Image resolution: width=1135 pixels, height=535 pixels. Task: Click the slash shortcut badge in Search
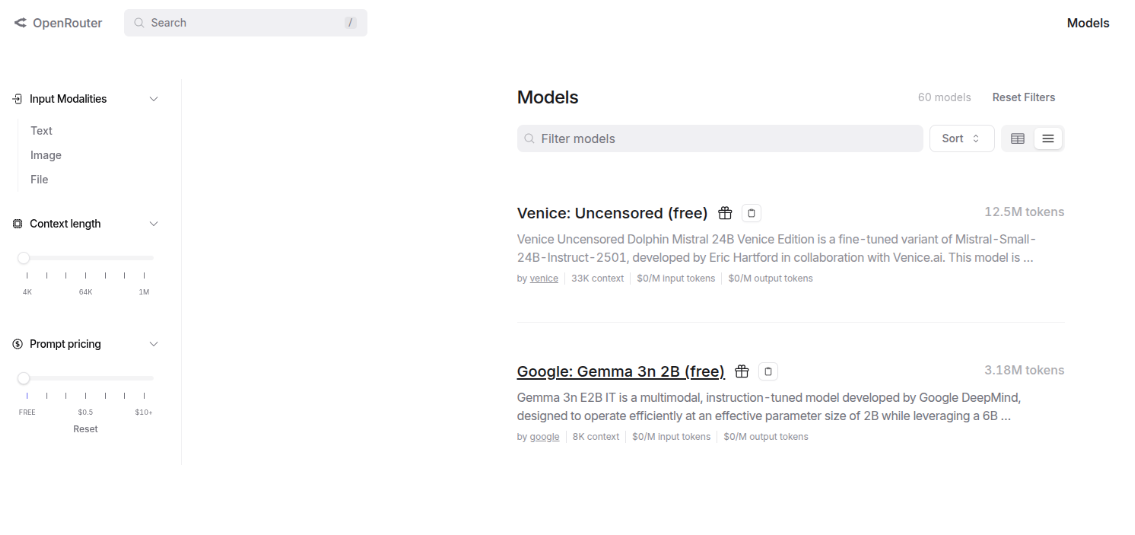pos(350,22)
